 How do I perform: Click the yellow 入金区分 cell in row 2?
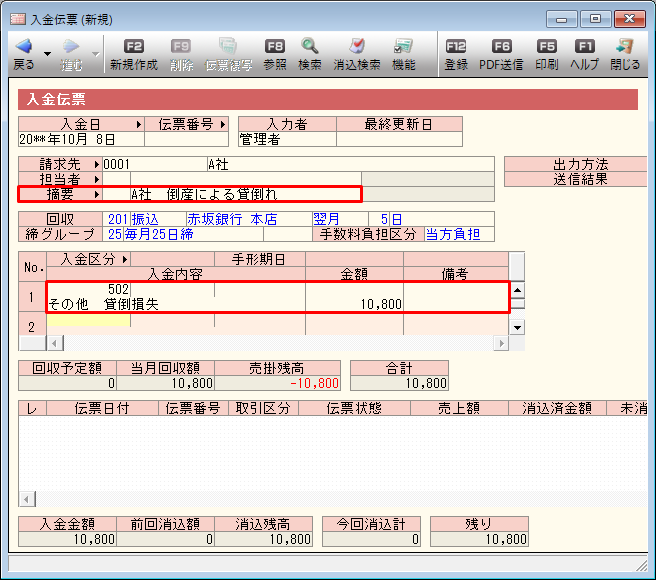(x=89, y=320)
